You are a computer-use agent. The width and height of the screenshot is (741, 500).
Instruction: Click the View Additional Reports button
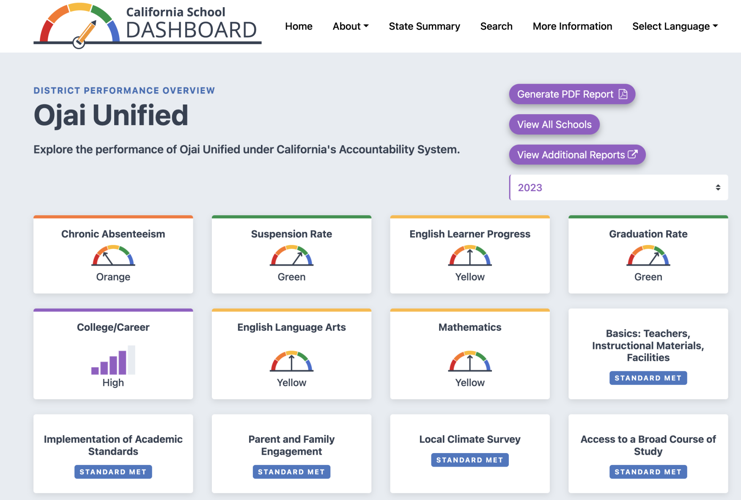(577, 155)
